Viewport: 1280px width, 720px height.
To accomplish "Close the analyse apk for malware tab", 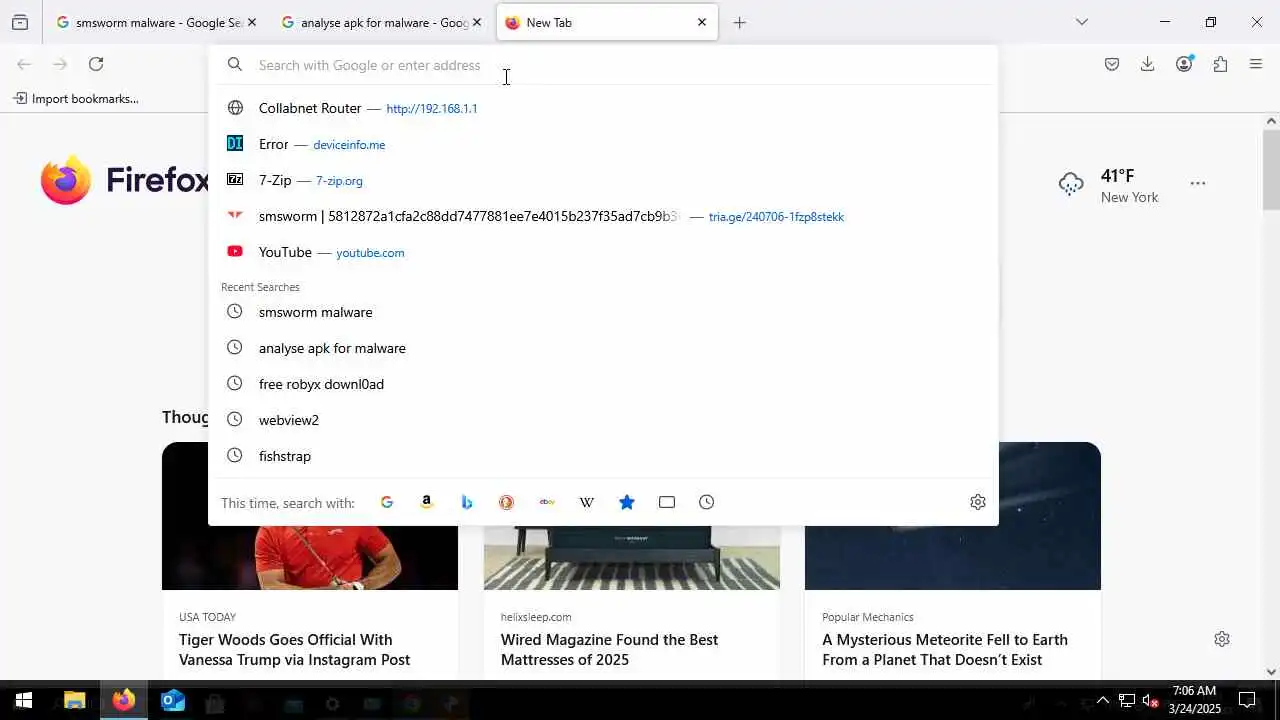I will pyautogui.click(x=476, y=22).
